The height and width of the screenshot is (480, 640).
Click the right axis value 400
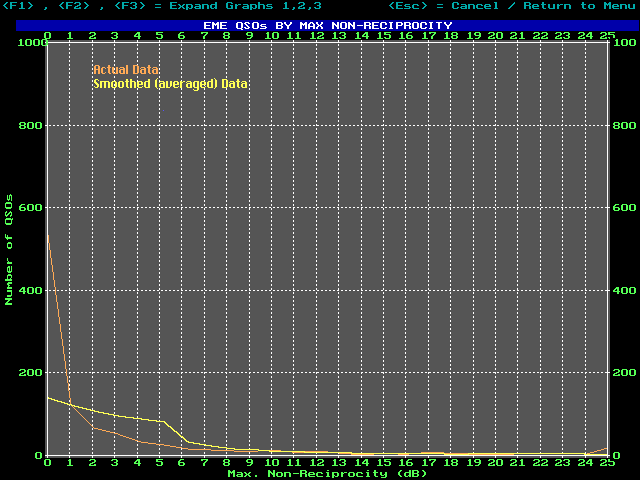pyautogui.click(x=624, y=291)
